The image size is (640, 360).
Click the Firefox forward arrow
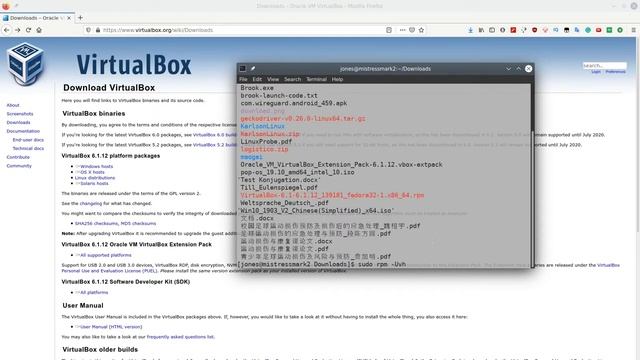coord(18,30)
